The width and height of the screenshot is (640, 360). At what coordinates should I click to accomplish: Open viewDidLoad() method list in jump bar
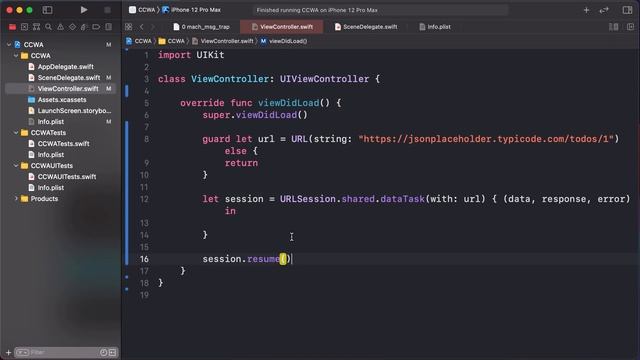click(x=284, y=41)
